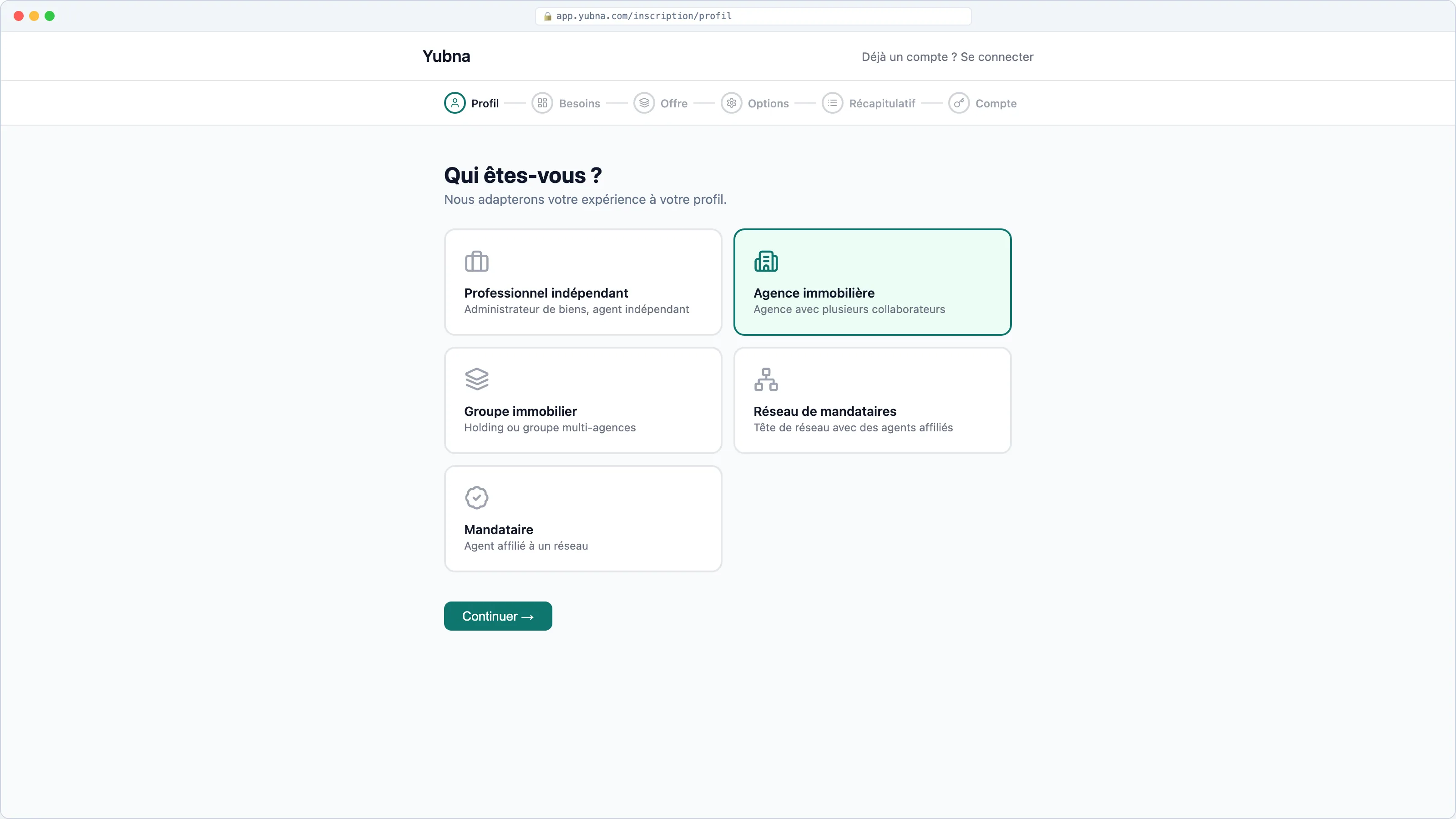Click the Continuer button
Viewport: 1456px width, 819px height.
(x=498, y=616)
